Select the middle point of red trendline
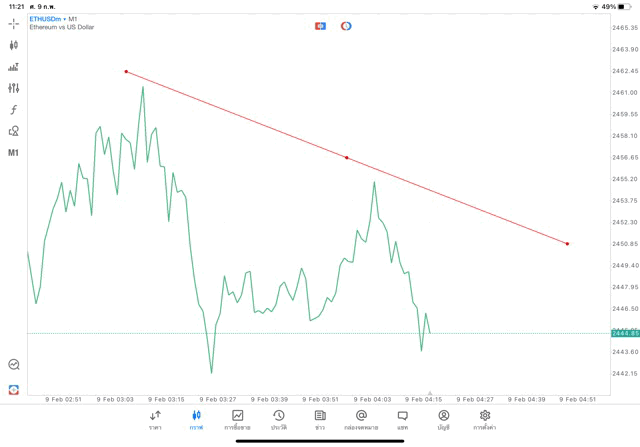The width and height of the screenshot is (640, 447). coord(347,158)
